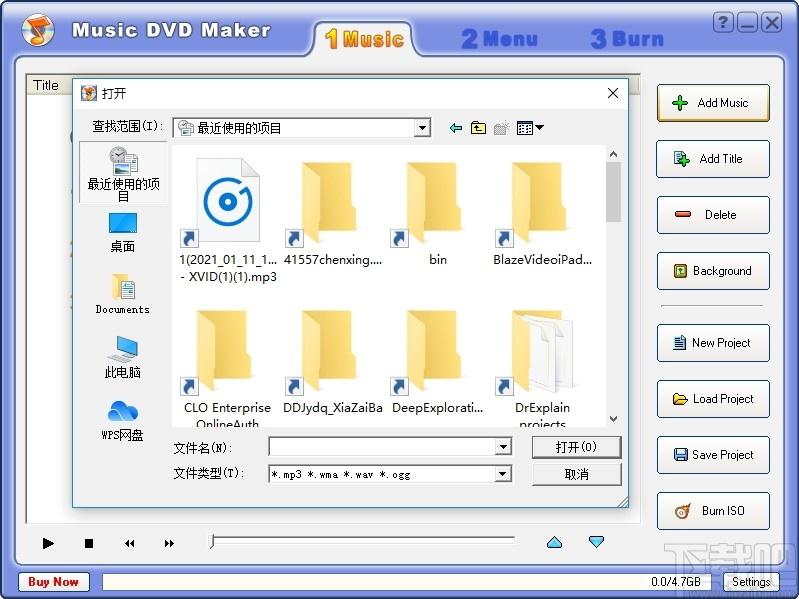The image size is (799, 599).
Task: Select the XVID(1)(1).mp3 file shortcut
Action: click(x=228, y=220)
